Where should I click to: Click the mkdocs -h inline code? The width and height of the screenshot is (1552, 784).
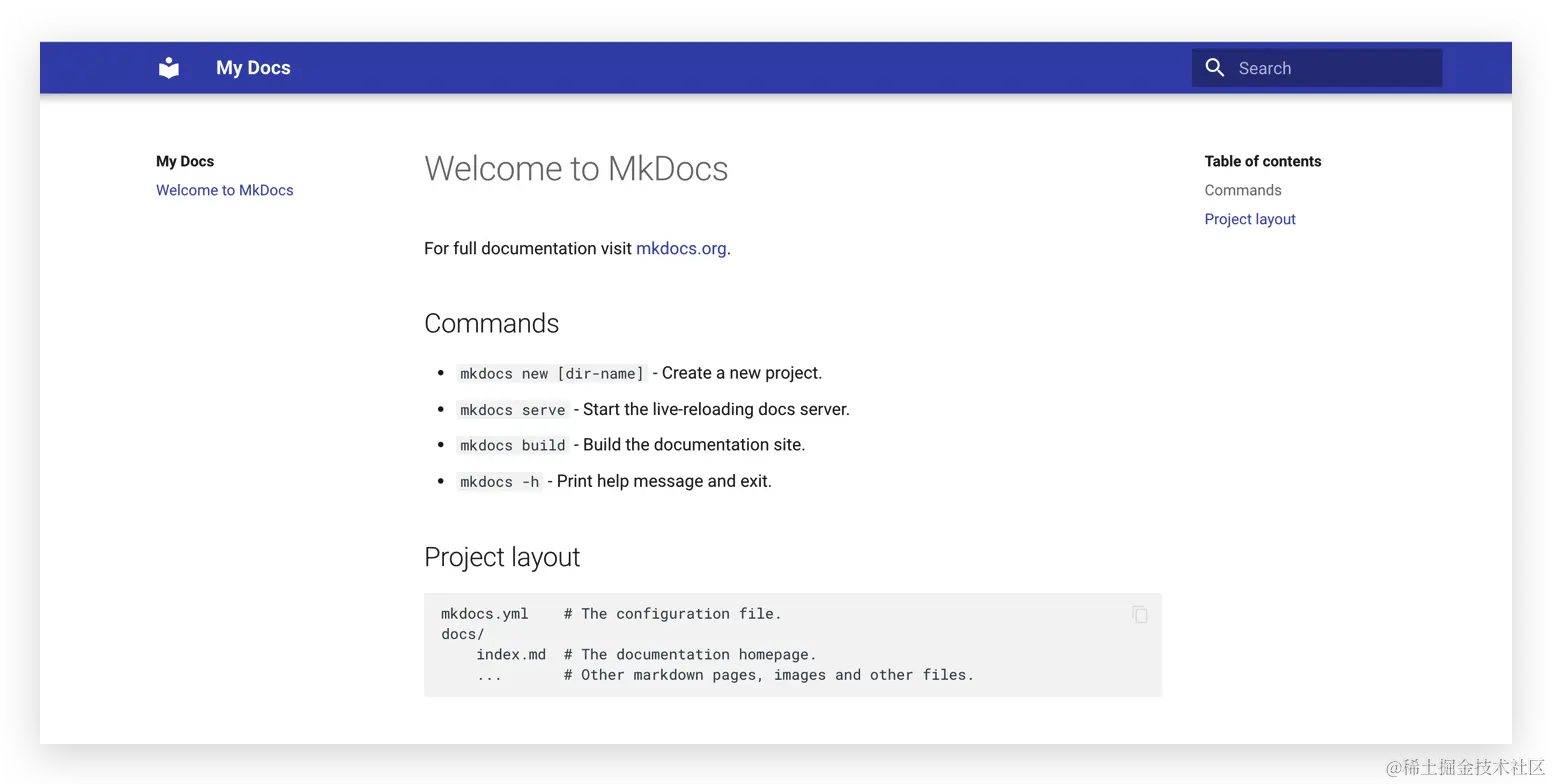pyautogui.click(x=499, y=481)
